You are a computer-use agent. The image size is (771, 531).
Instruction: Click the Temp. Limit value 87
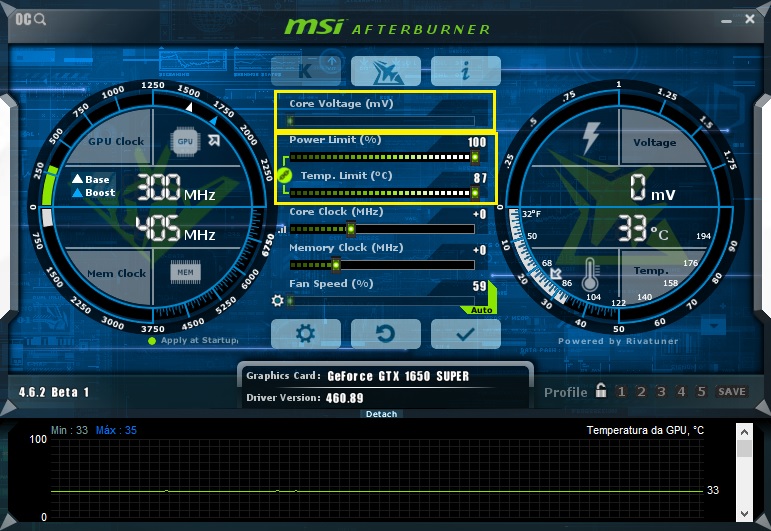[x=480, y=178]
